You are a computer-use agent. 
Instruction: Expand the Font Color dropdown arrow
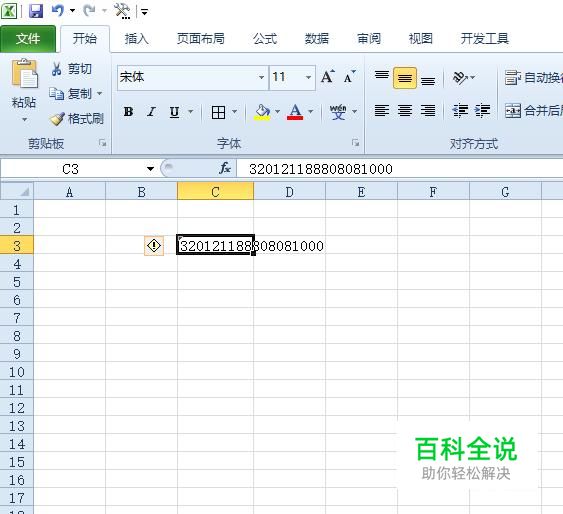311,112
